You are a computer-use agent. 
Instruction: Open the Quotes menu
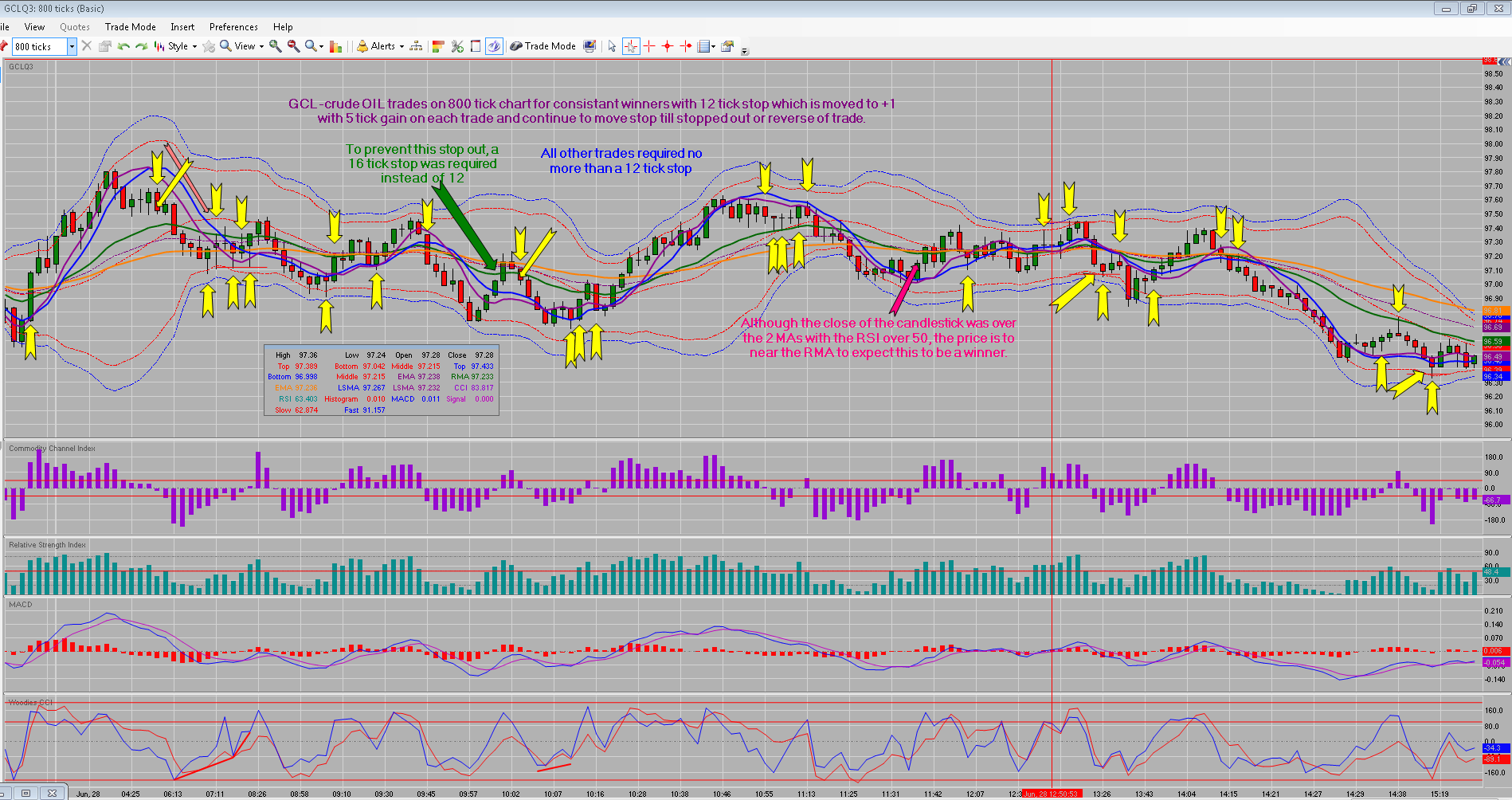coord(75,27)
